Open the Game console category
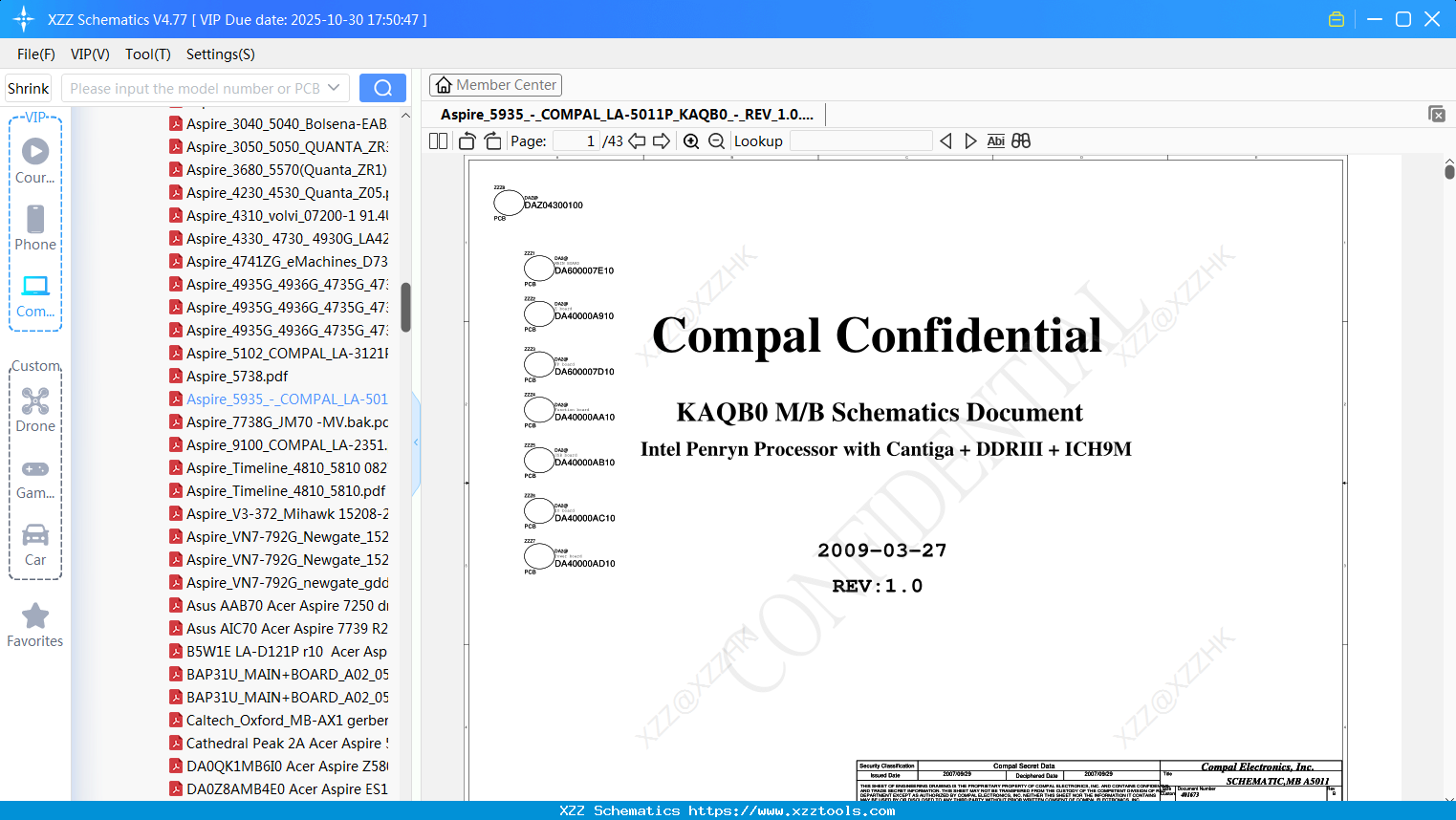 (x=35, y=478)
